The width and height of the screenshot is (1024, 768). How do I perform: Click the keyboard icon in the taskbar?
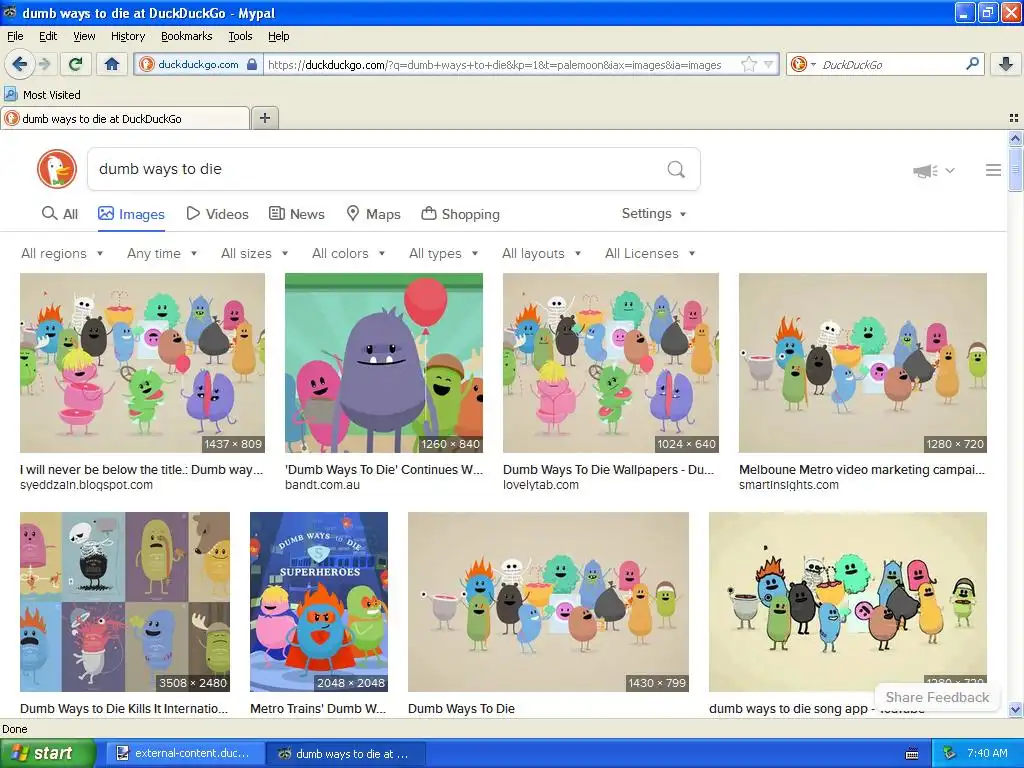pyautogui.click(x=912, y=754)
